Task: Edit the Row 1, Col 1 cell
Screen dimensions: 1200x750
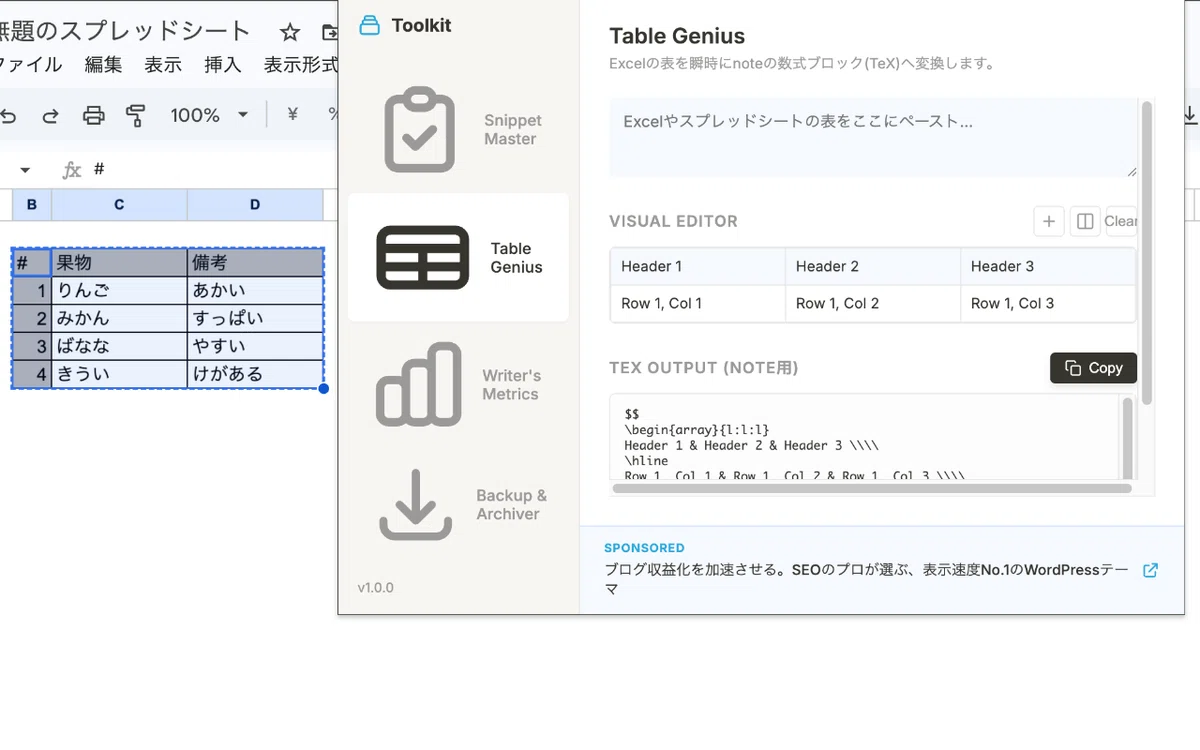Action: 698,303
